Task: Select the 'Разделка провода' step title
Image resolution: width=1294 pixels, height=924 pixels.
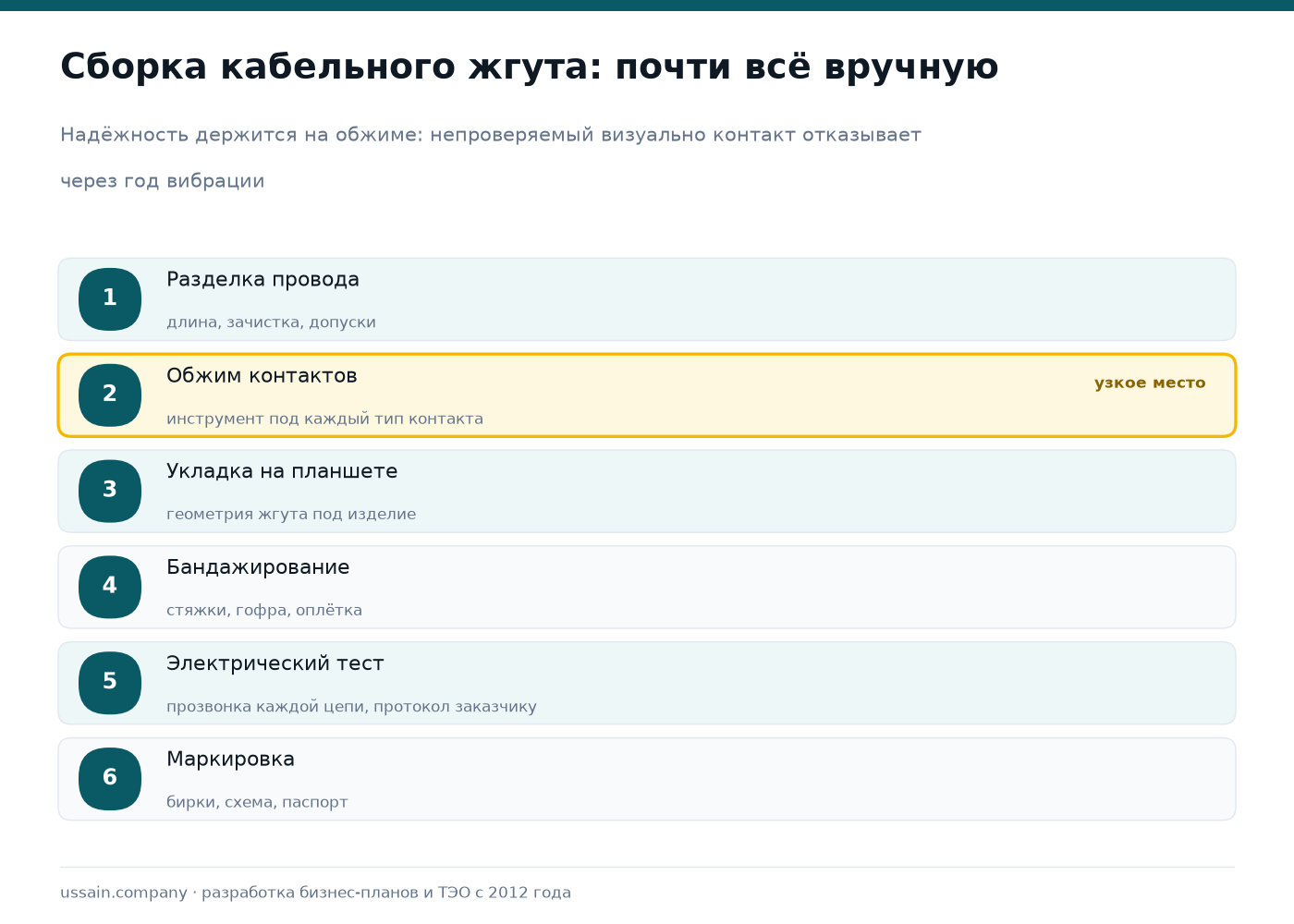Action: pos(262,280)
